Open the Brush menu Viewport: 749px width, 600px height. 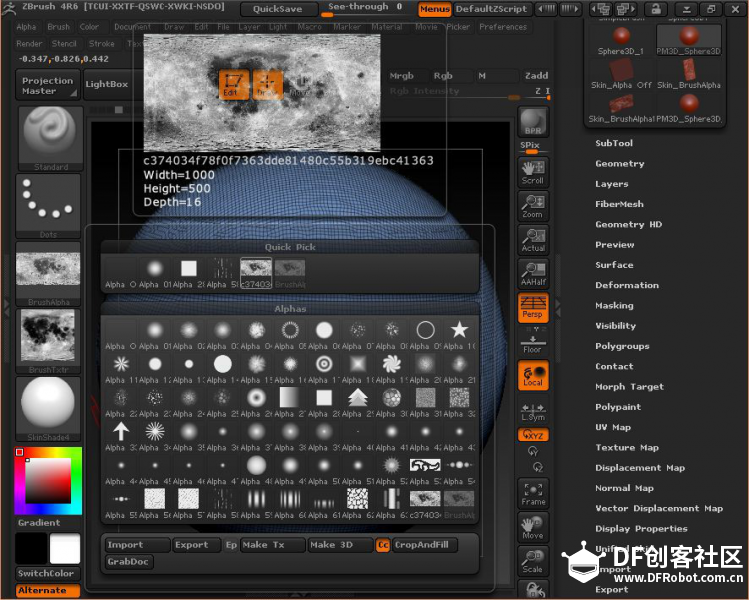pyautogui.click(x=59, y=27)
